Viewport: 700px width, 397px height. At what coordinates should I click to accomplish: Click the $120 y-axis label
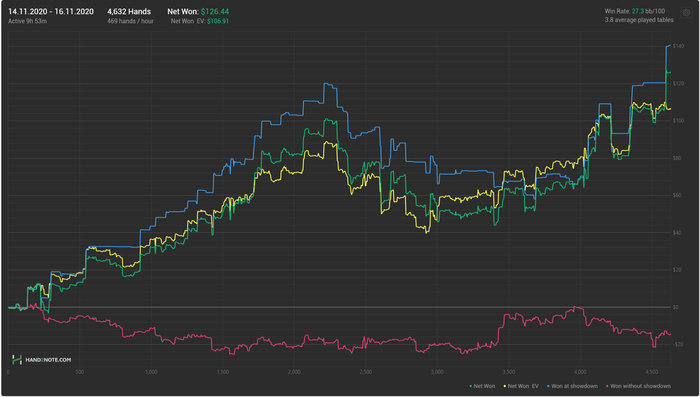point(678,84)
